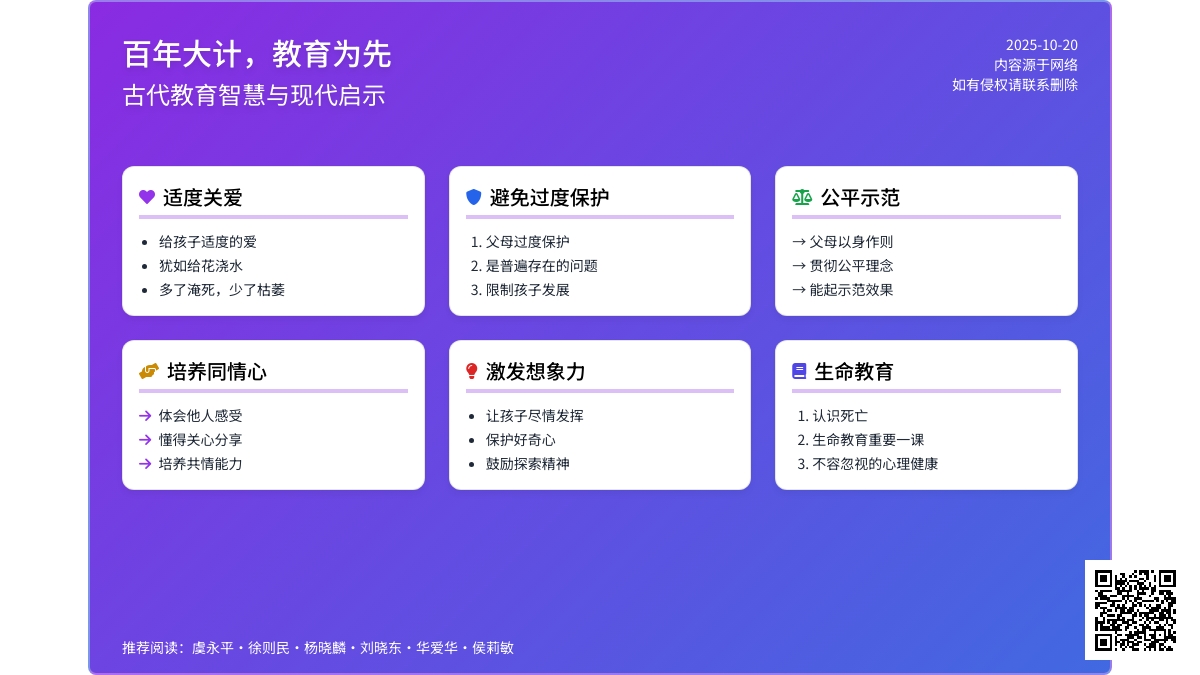This screenshot has height=675, width=1200.
Task: Click list item 多了淹死，少了枯萎
Action: (222, 290)
